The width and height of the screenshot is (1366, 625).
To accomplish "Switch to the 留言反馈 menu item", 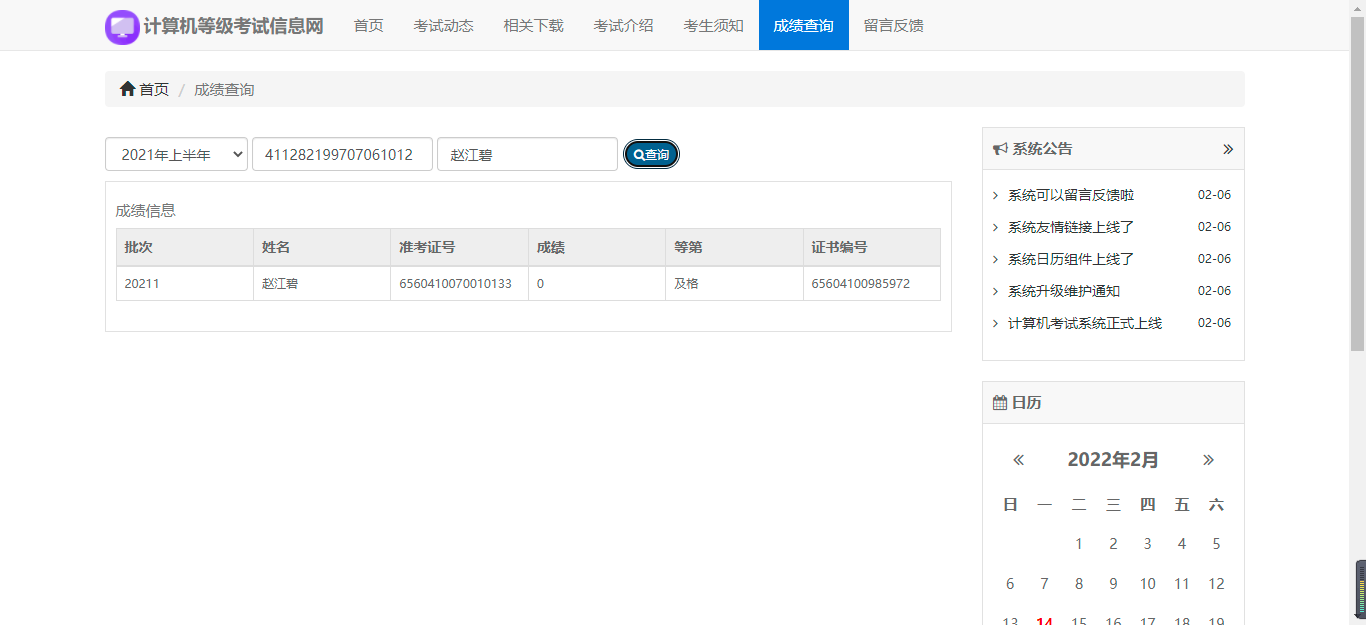I will pyautogui.click(x=893, y=25).
